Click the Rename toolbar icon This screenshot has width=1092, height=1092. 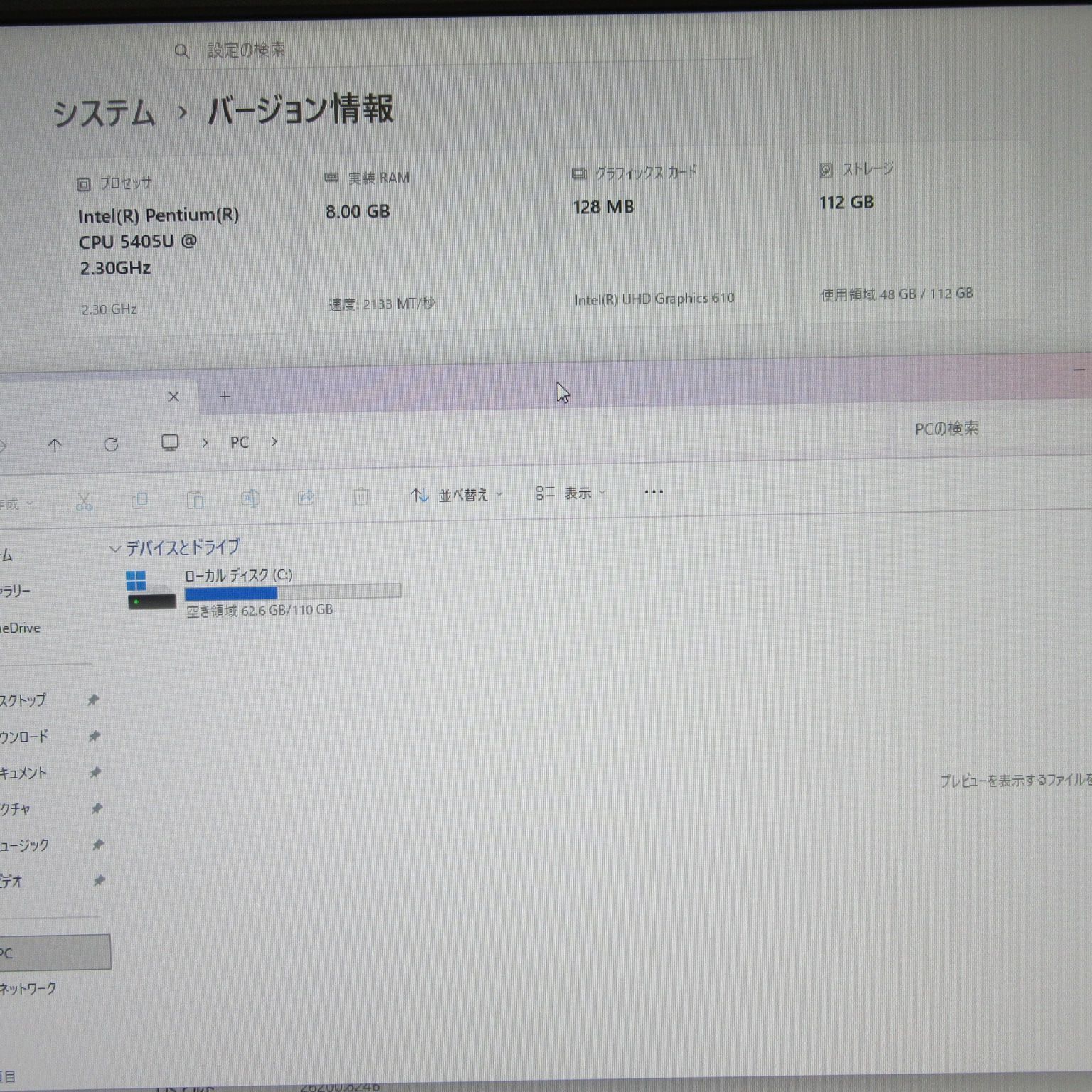(250, 498)
